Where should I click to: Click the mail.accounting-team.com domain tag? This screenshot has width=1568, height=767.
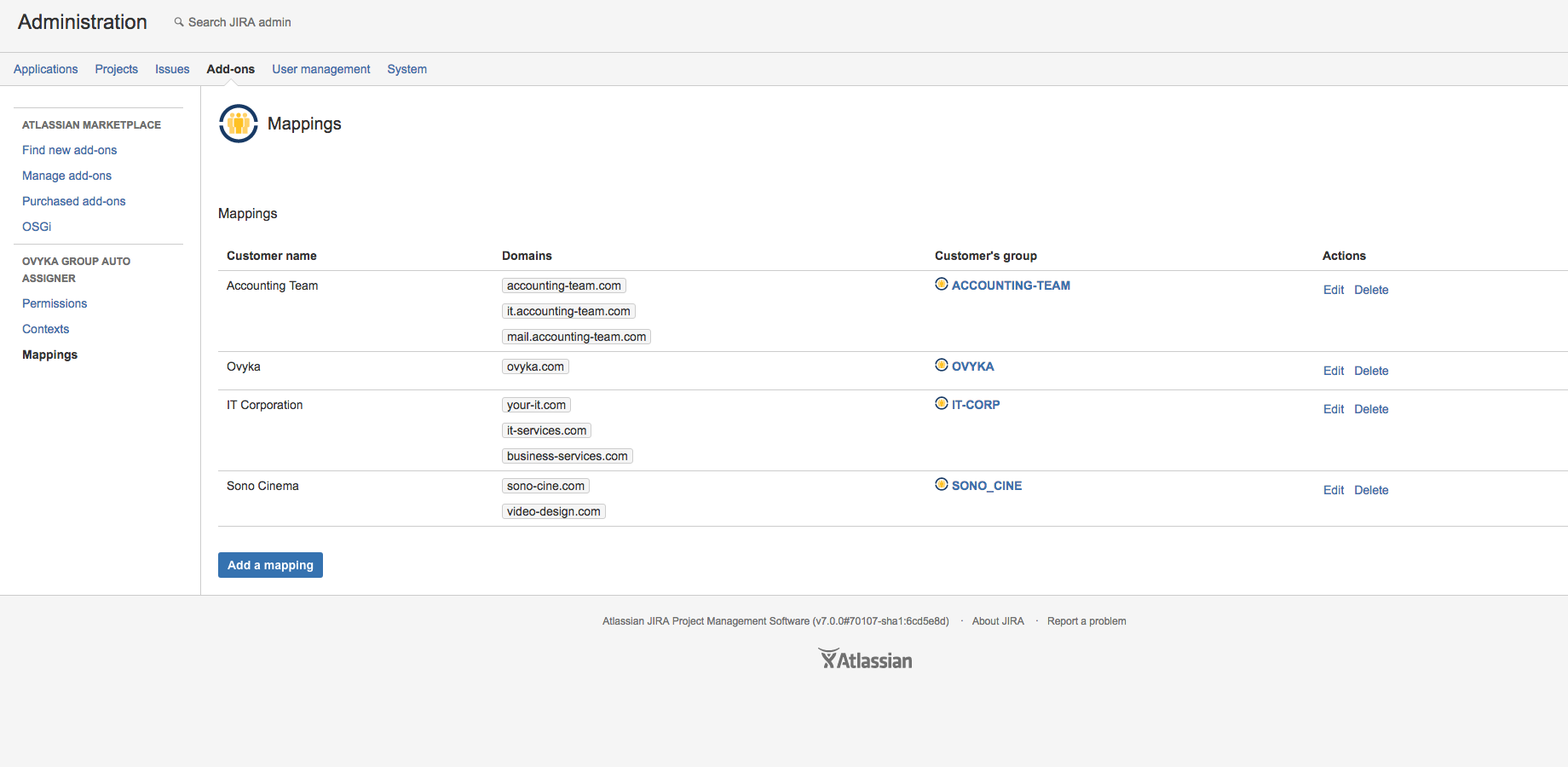point(576,337)
